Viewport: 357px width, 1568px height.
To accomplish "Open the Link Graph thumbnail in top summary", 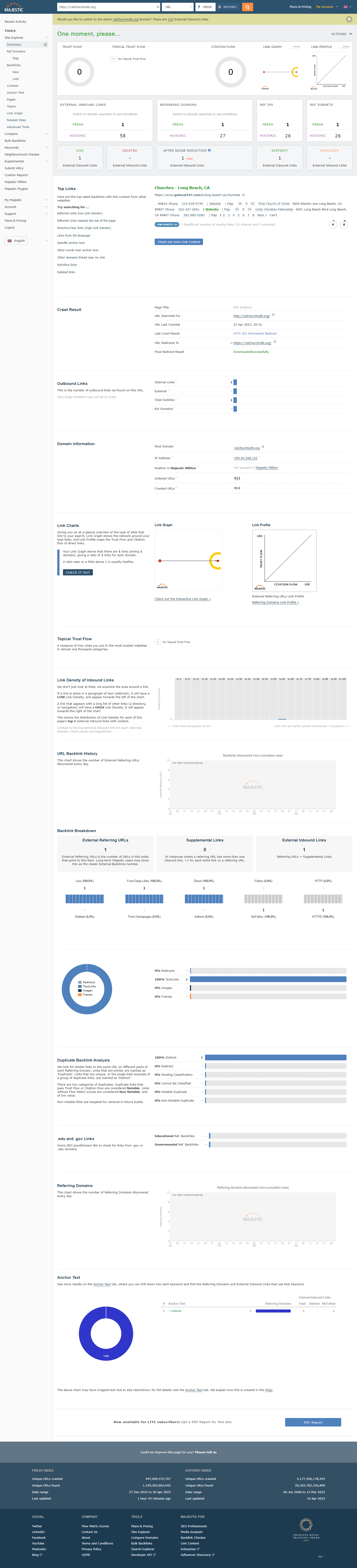I will pos(280,72).
